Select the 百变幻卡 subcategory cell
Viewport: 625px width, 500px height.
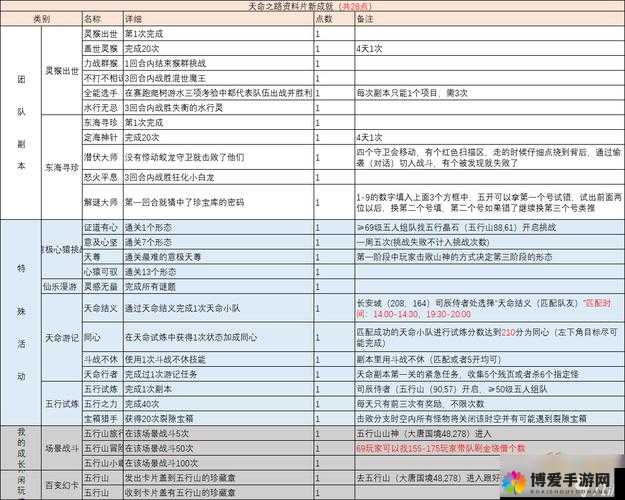click(x=62, y=485)
